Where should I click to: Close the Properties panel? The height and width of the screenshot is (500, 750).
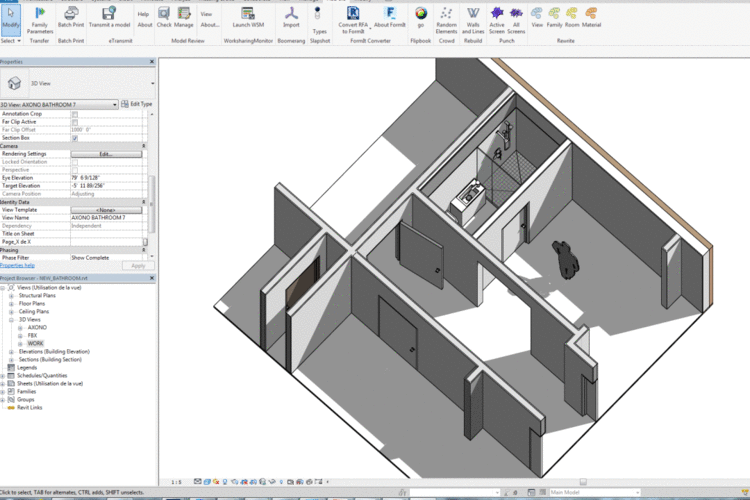click(152, 62)
